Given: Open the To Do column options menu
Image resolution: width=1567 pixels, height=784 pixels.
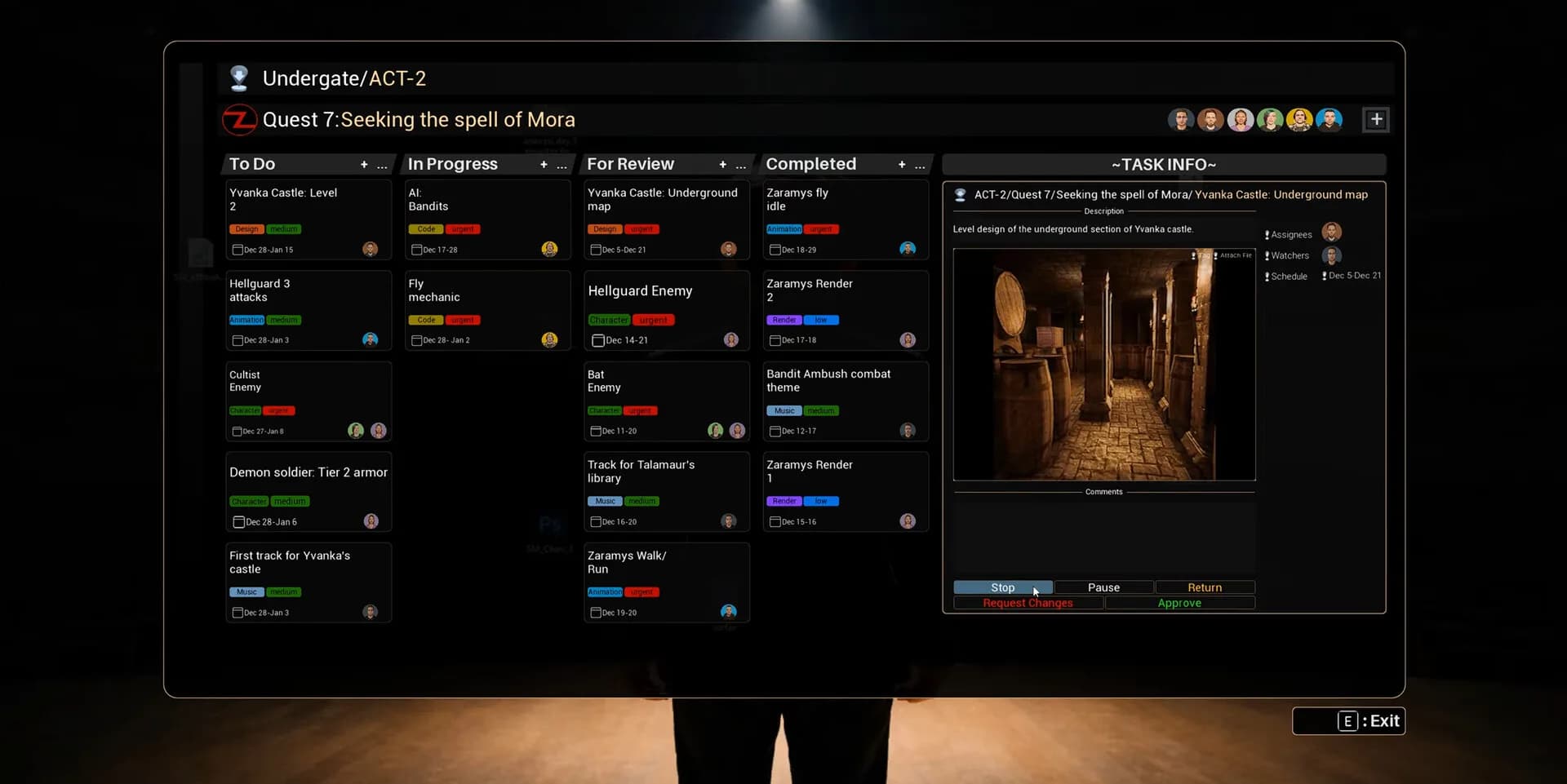Looking at the screenshot, I should (382, 166).
